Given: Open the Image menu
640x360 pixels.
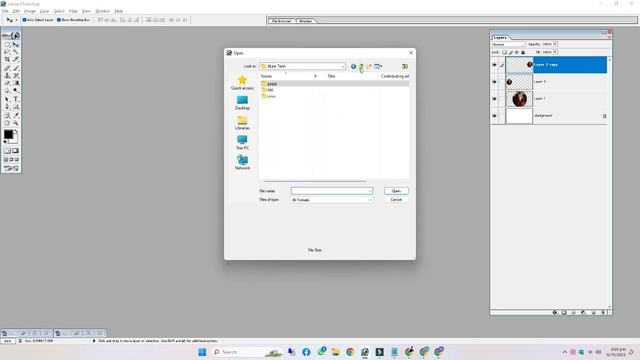Looking at the screenshot, I should click(x=30, y=11).
